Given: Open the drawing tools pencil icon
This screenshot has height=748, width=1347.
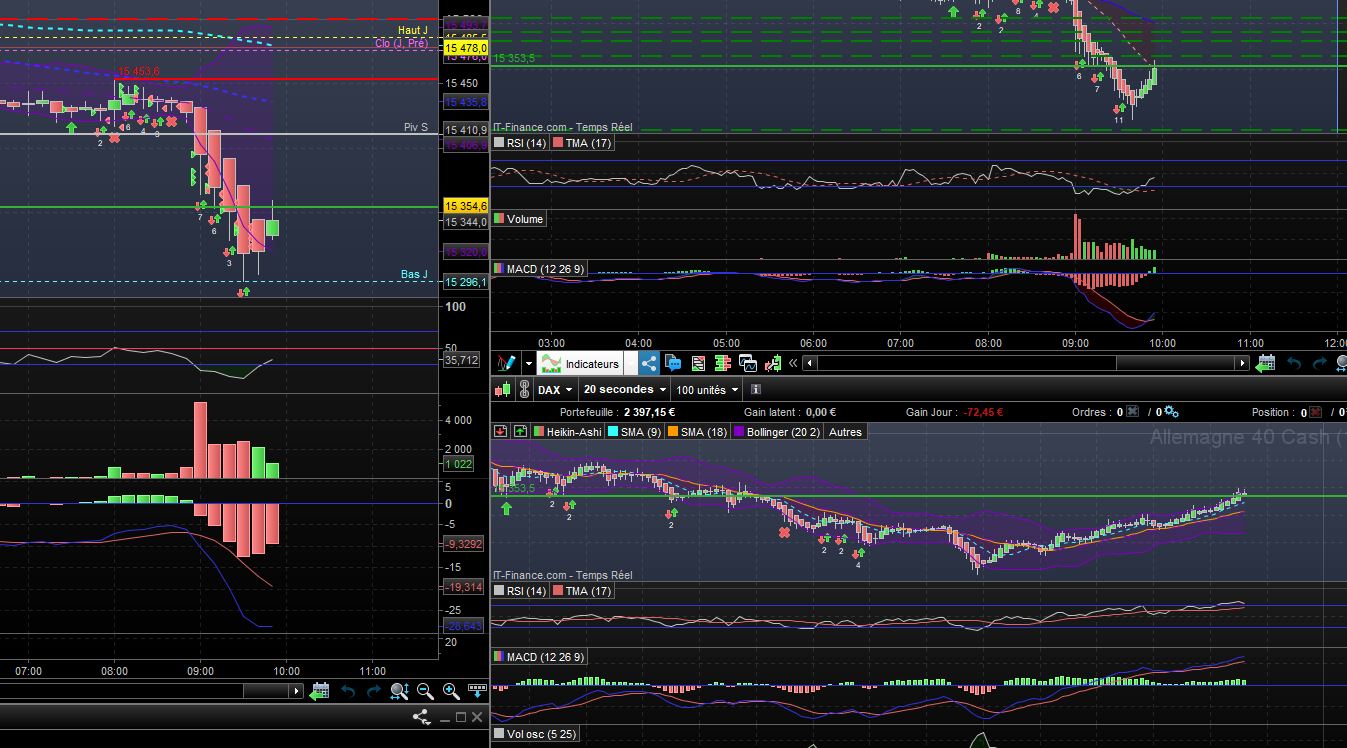Looking at the screenshot, I should tap(507, 363).
